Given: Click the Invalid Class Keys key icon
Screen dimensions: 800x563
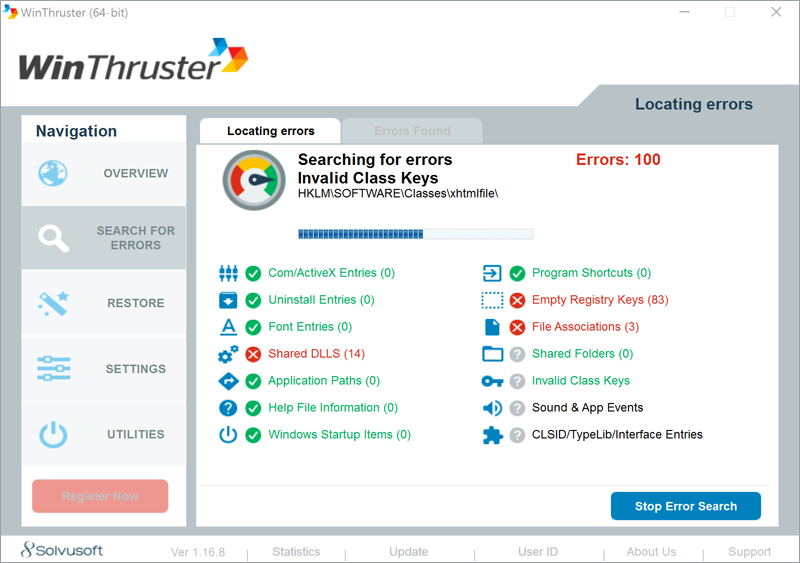Looking at the screenshot, I should coord(492,381).
